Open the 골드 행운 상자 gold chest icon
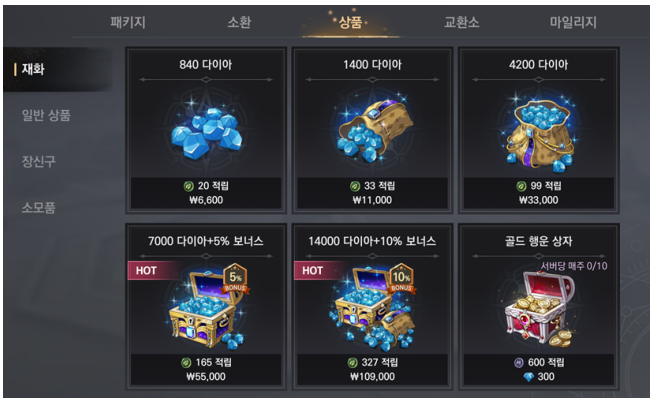 (x=540, y=309)
